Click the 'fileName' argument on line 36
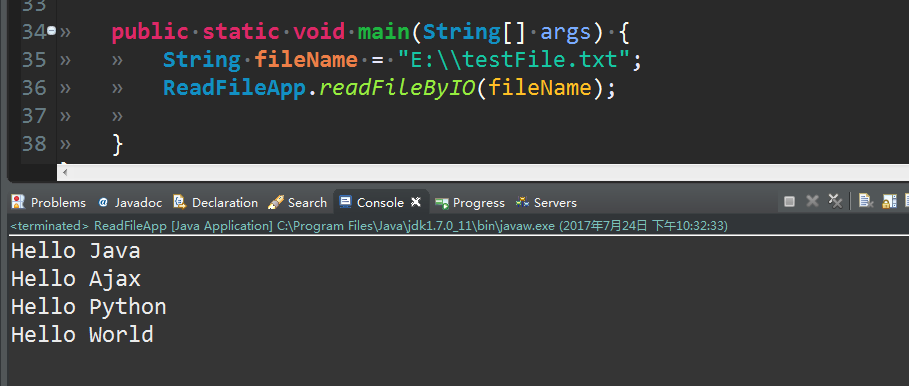The image size is (909, 386). (x=540, y=88)
